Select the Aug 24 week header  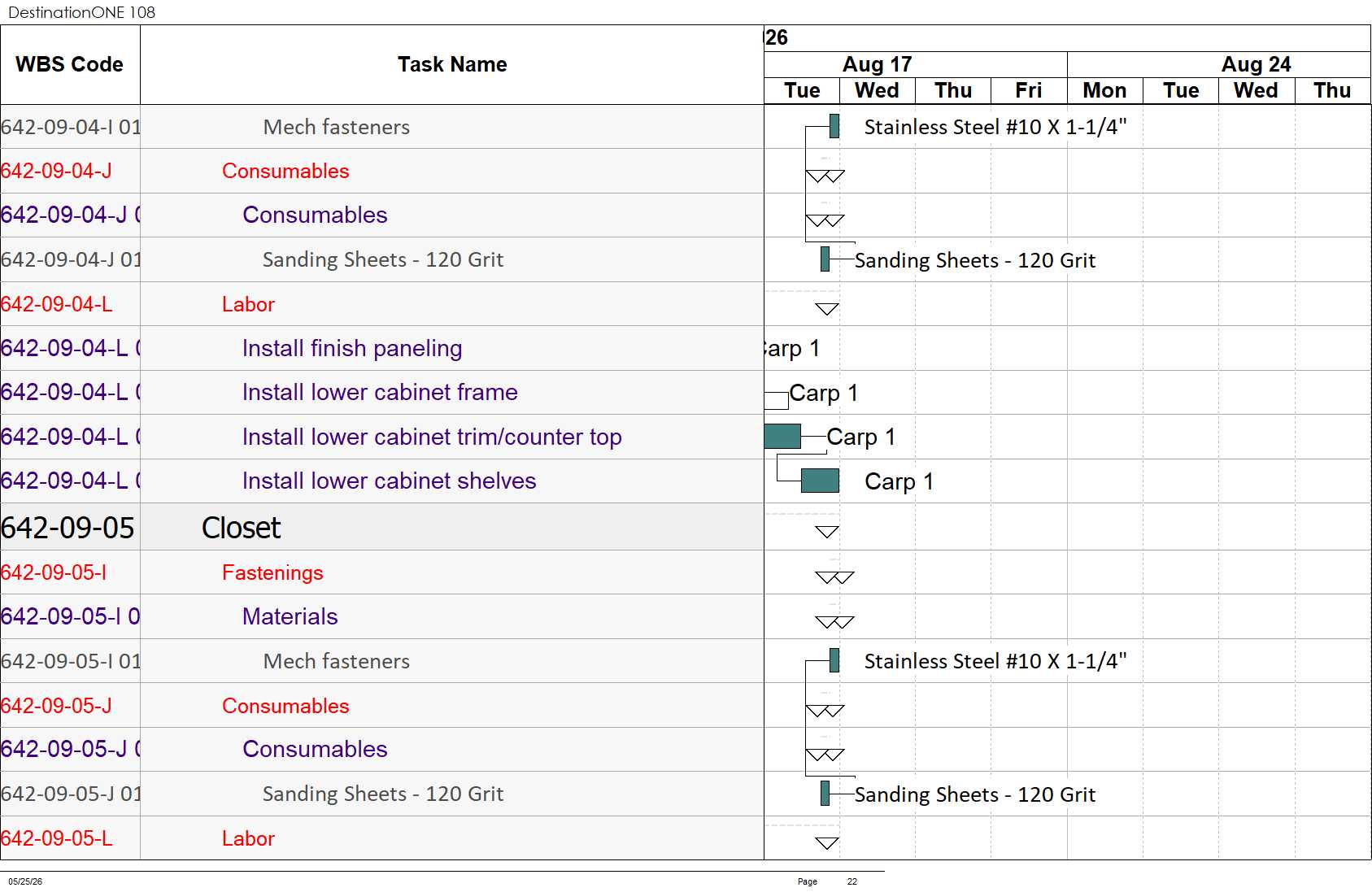coord(1257,64)
